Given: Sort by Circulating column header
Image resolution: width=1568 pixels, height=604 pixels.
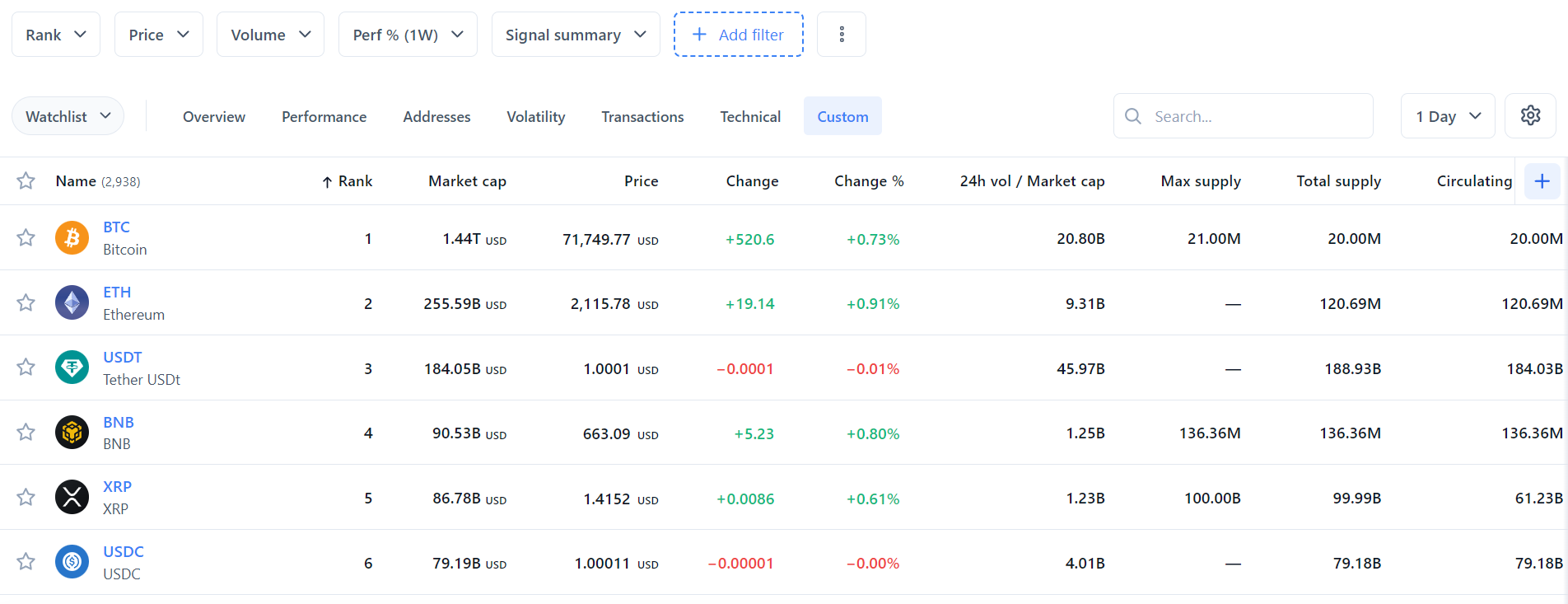Looking at the screenshot, I should [x=1474, y=180].
